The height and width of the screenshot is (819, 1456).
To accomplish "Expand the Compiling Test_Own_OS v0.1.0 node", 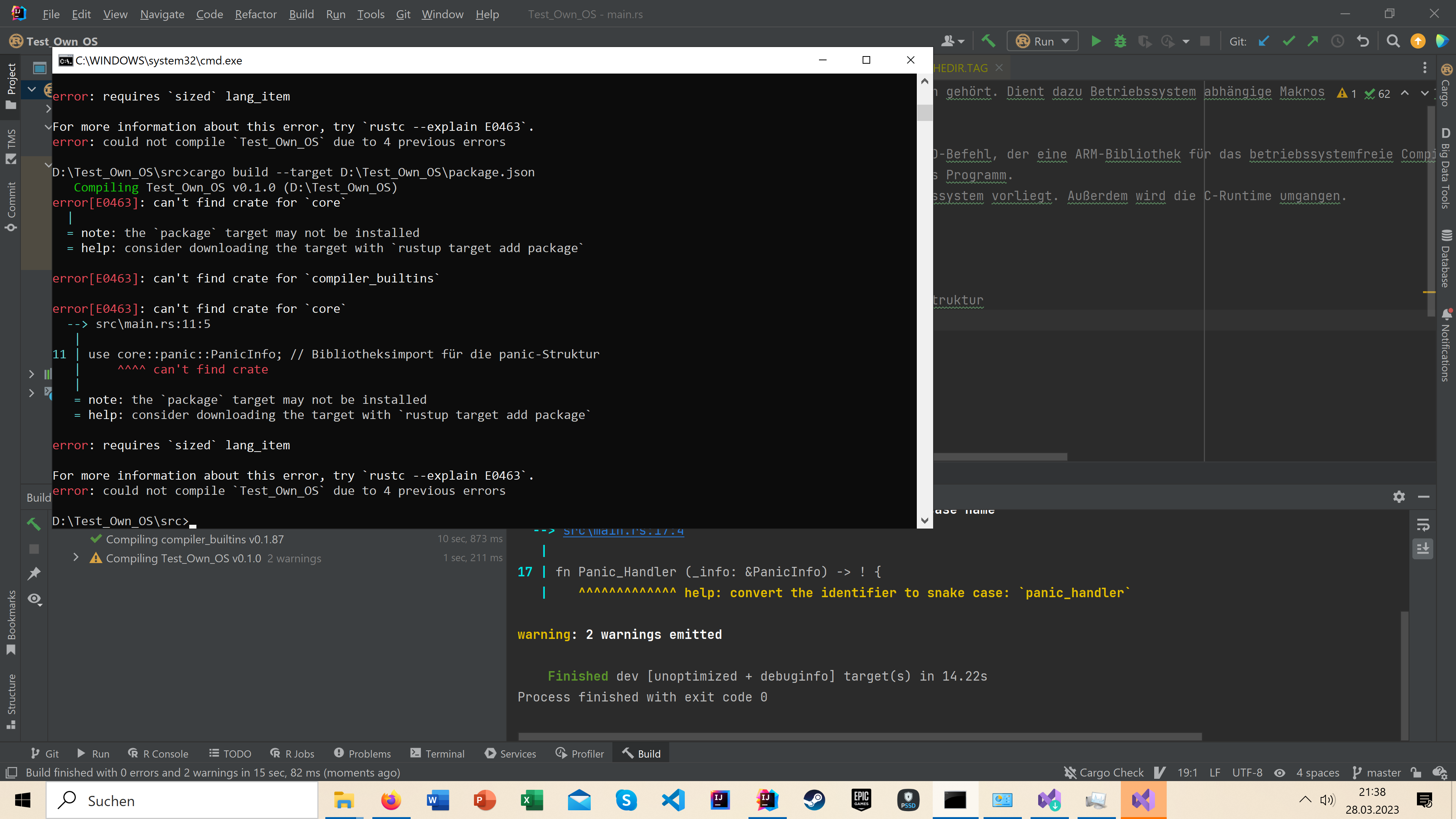I will [76, 558].
